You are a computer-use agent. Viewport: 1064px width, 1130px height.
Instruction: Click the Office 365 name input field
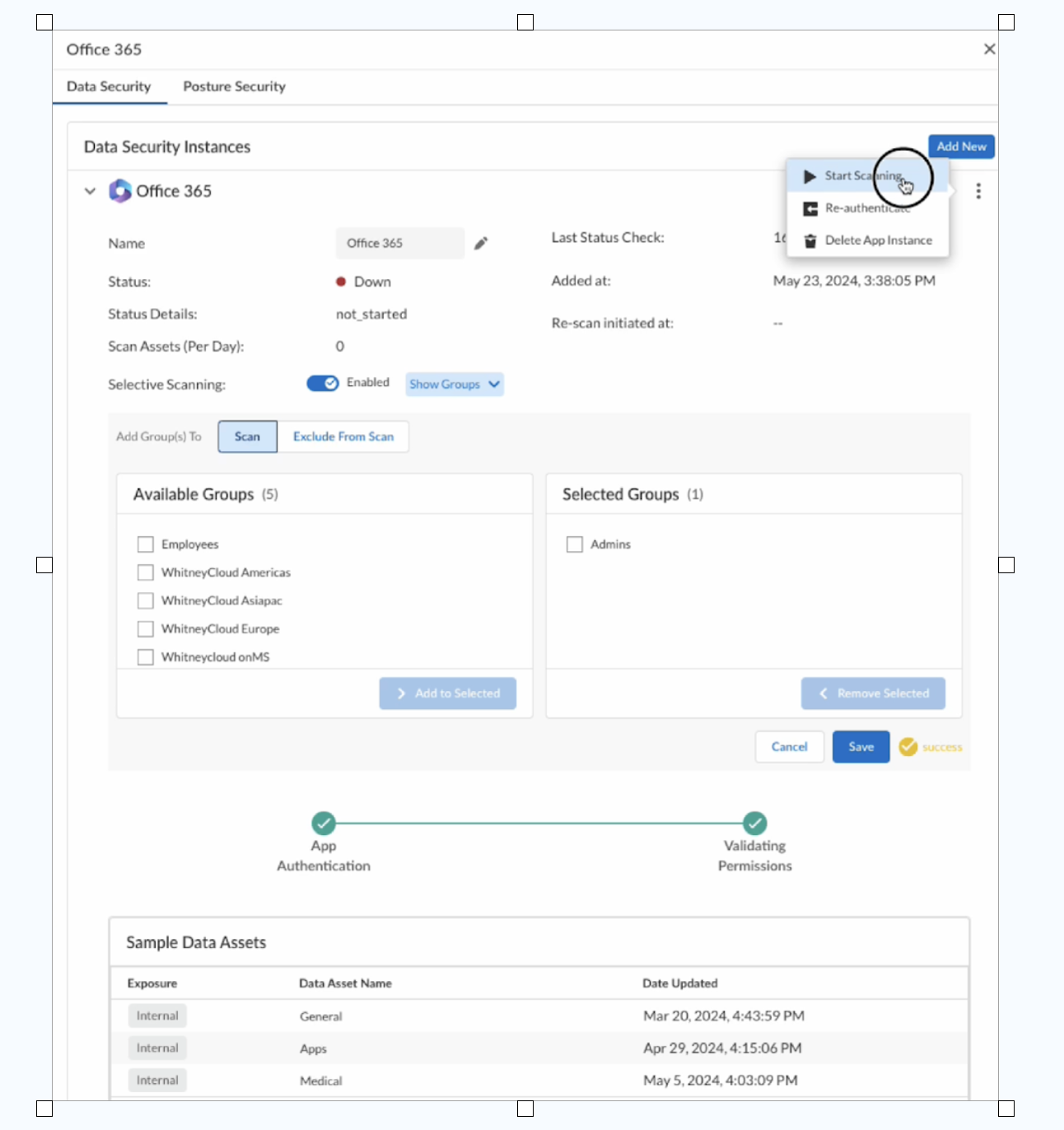pos(399,243)
